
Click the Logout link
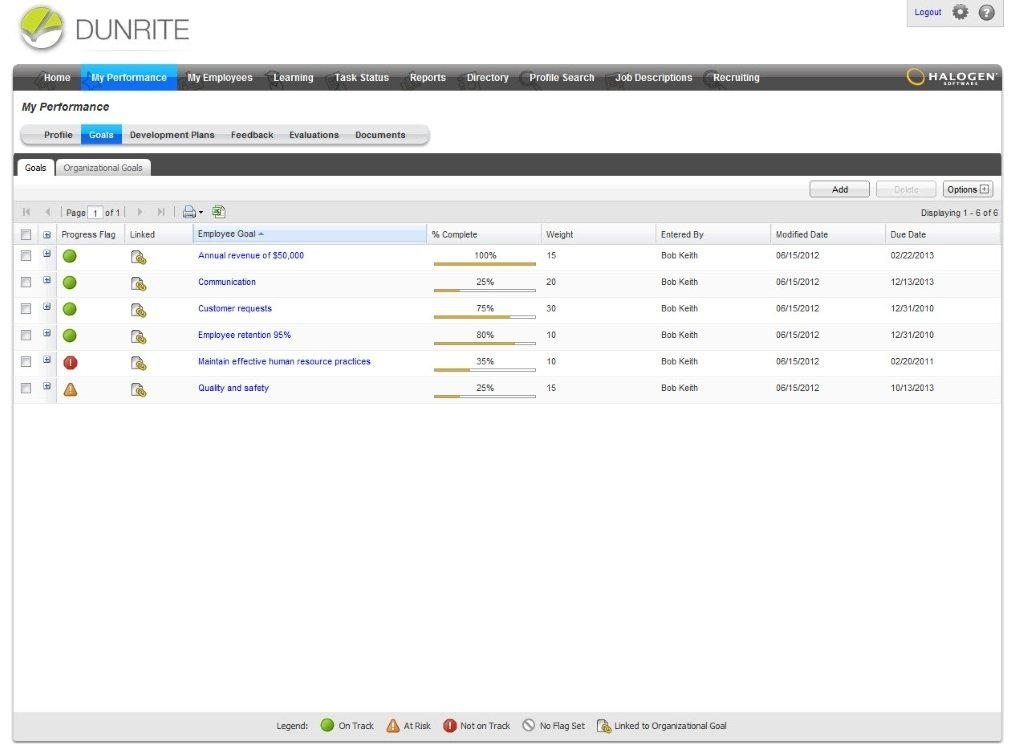click(x=927, y=12)
